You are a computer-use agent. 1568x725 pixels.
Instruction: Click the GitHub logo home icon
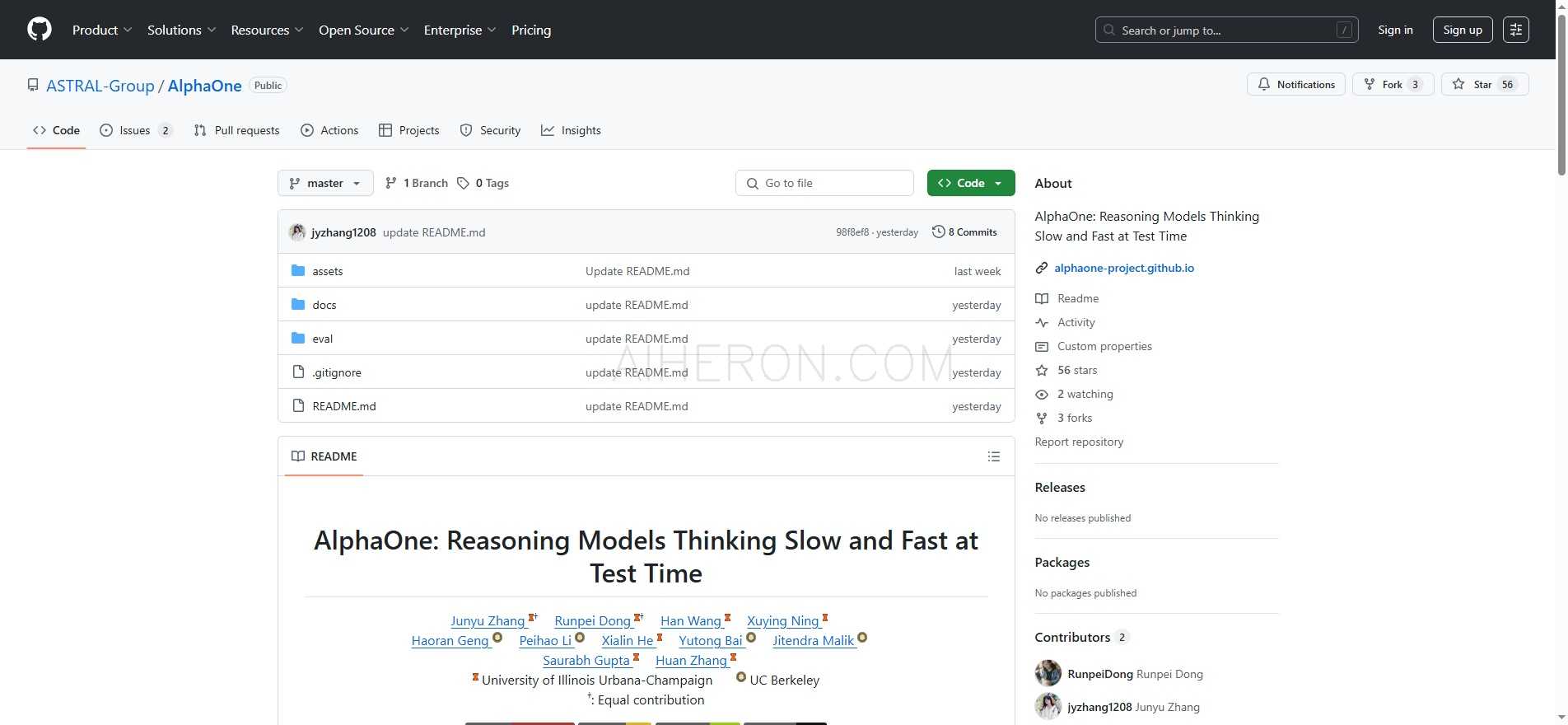[40, 30]
